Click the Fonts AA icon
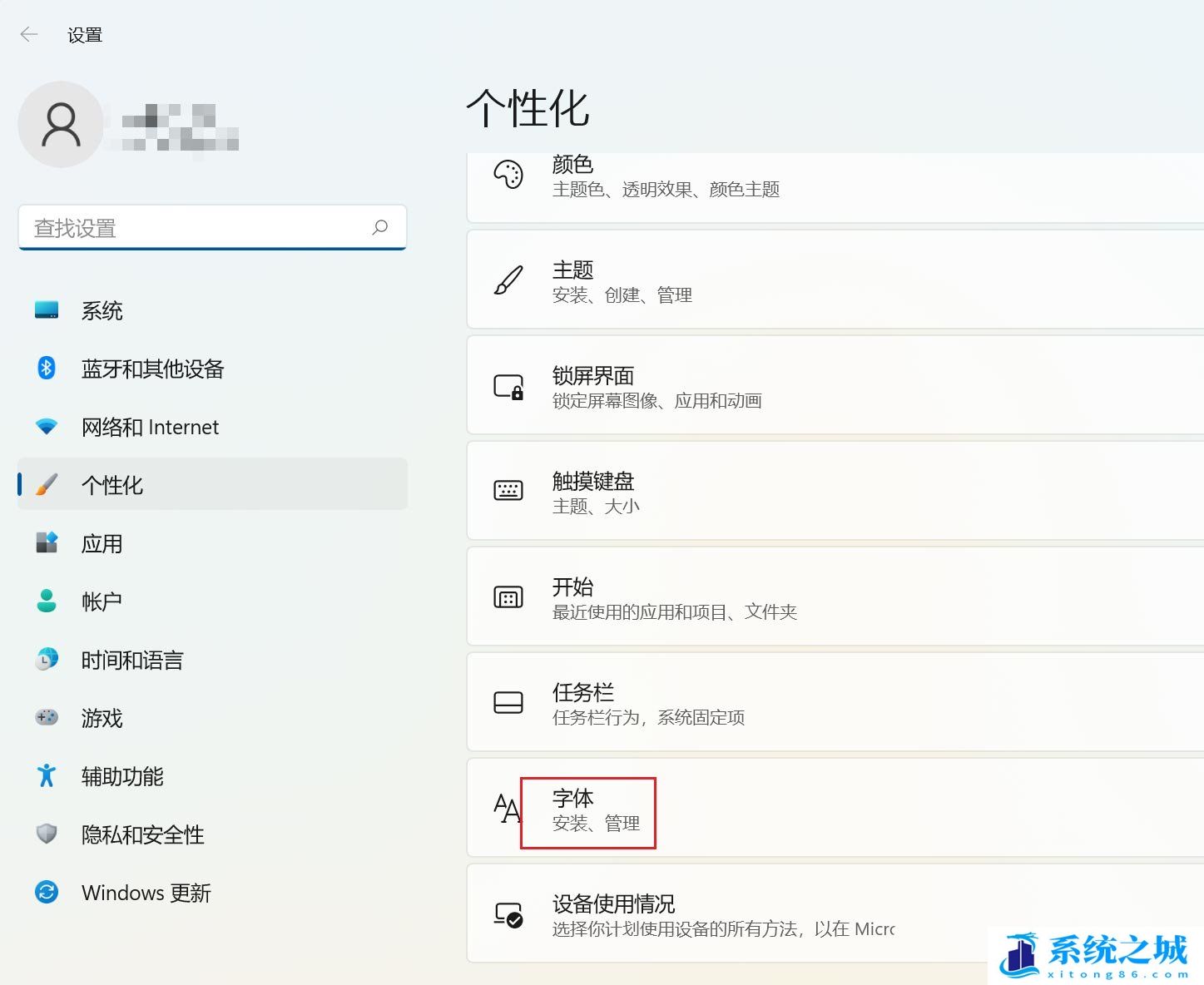 (507, 808)
